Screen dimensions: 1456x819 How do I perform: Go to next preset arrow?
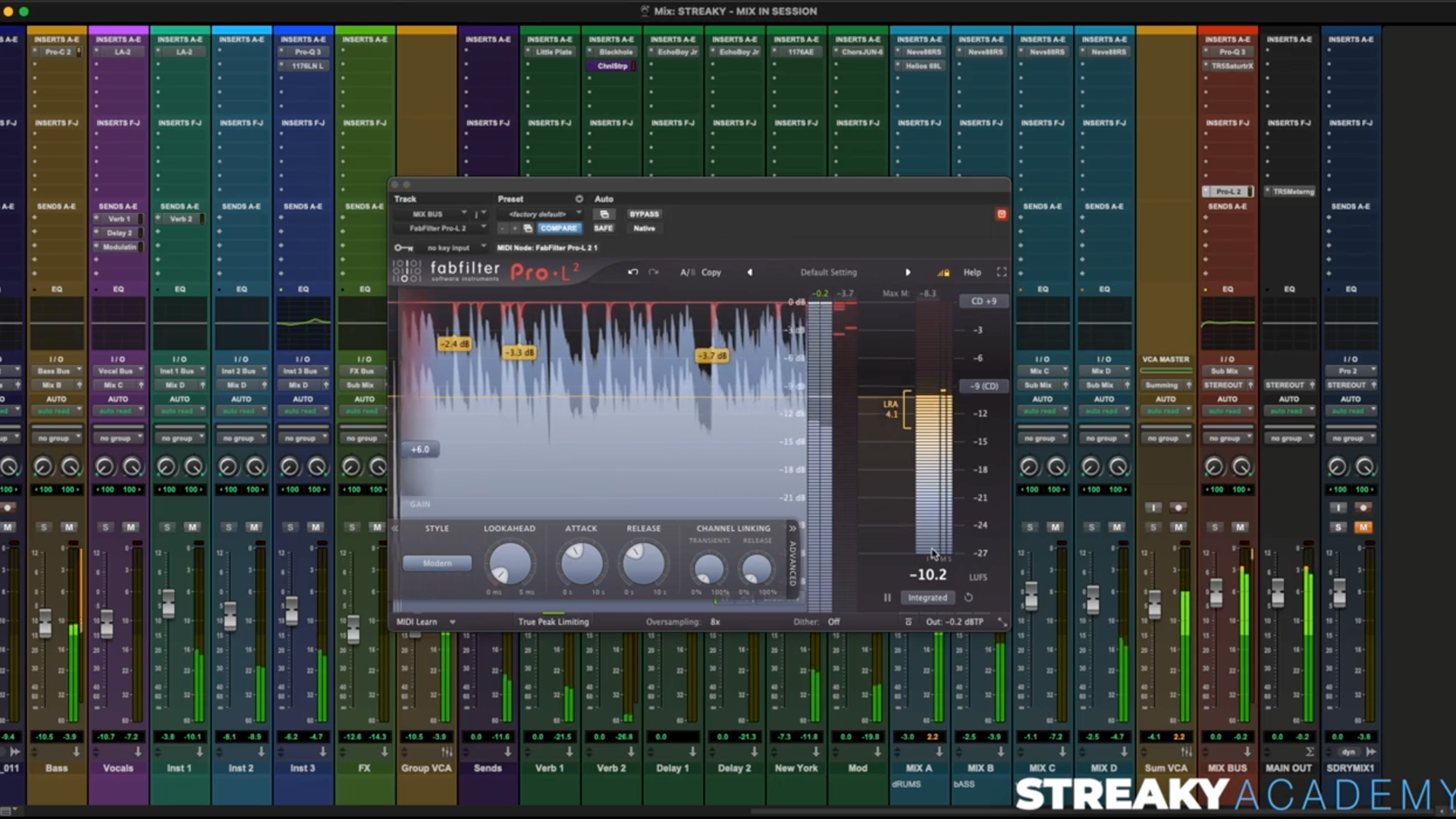(908, 272)
